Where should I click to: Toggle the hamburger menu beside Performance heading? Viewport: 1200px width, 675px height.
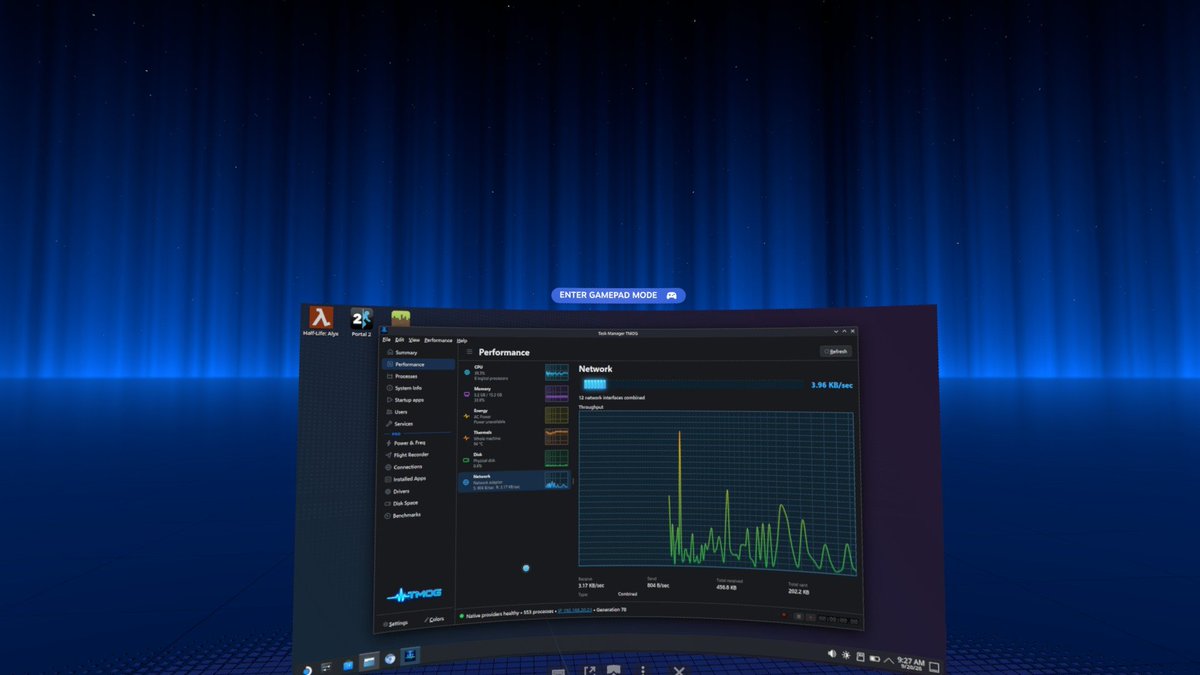(x=470, y=352)
